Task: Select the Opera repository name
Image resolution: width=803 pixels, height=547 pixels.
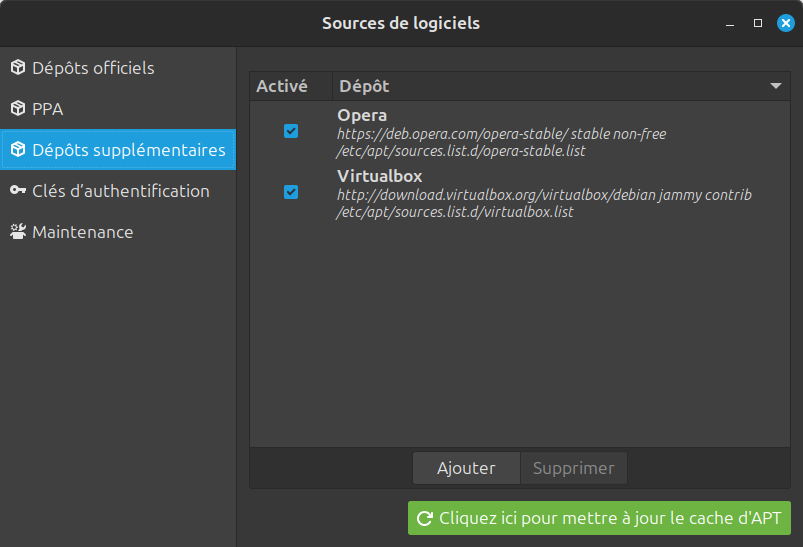Action: point(362,115)
